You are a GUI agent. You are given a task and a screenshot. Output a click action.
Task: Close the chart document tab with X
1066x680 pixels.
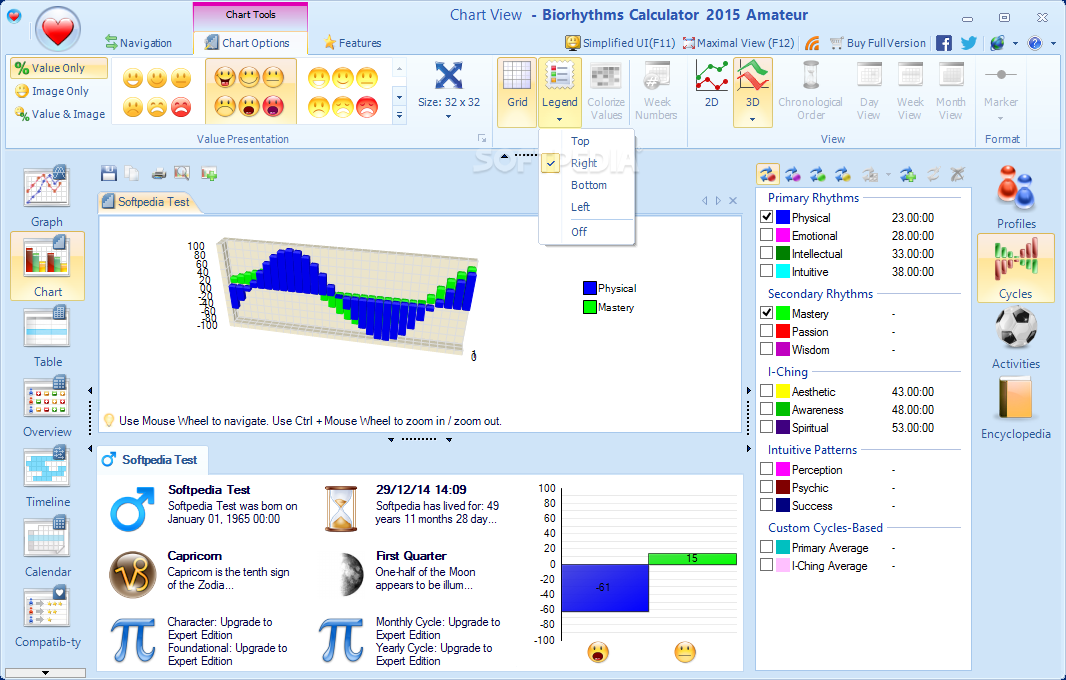[733, 201]
